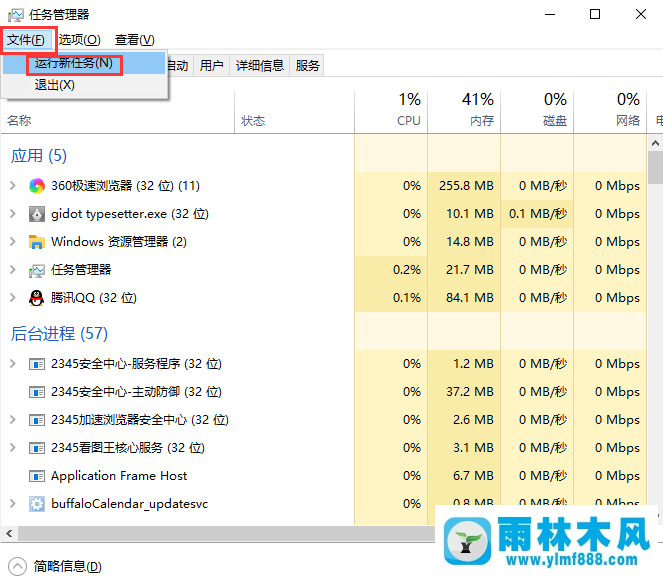The width and height of the screenshot is (663, 585).
Task: Choose 退出(X) from the File menu
Action: pyautogui.click(x=84, y=85)
